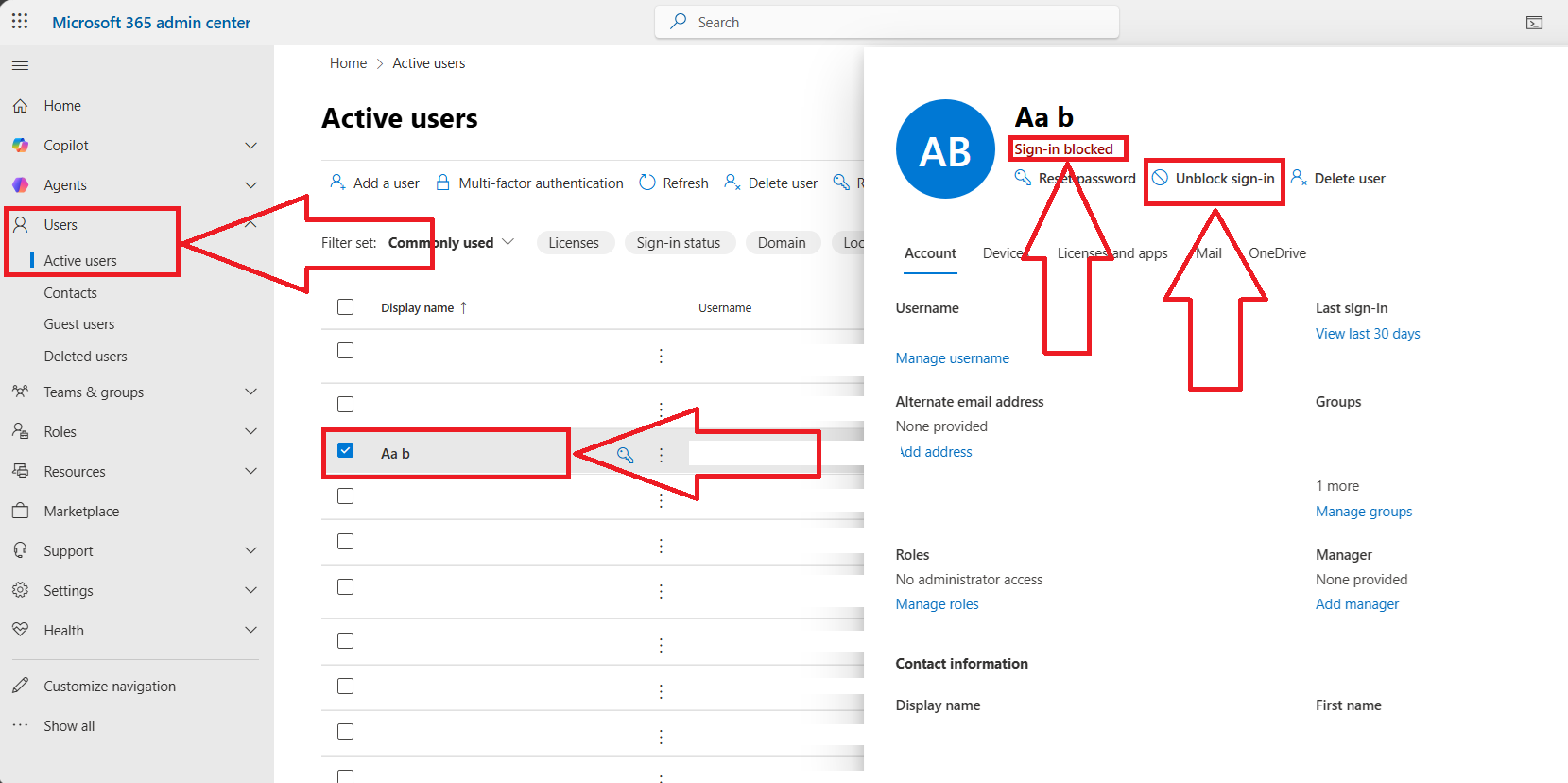Viewport: 1568px width, 783px height.
Task: Apply the Sign-in status filter pill
Action: point(679,243)
